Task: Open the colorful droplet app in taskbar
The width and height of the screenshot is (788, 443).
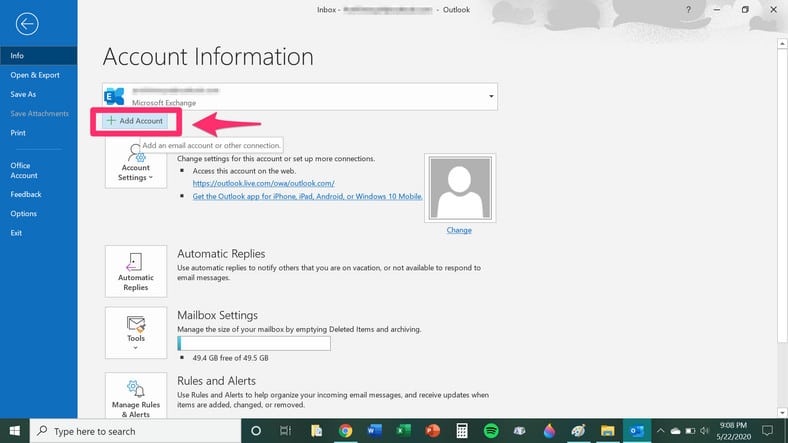Action: point(549,431)
